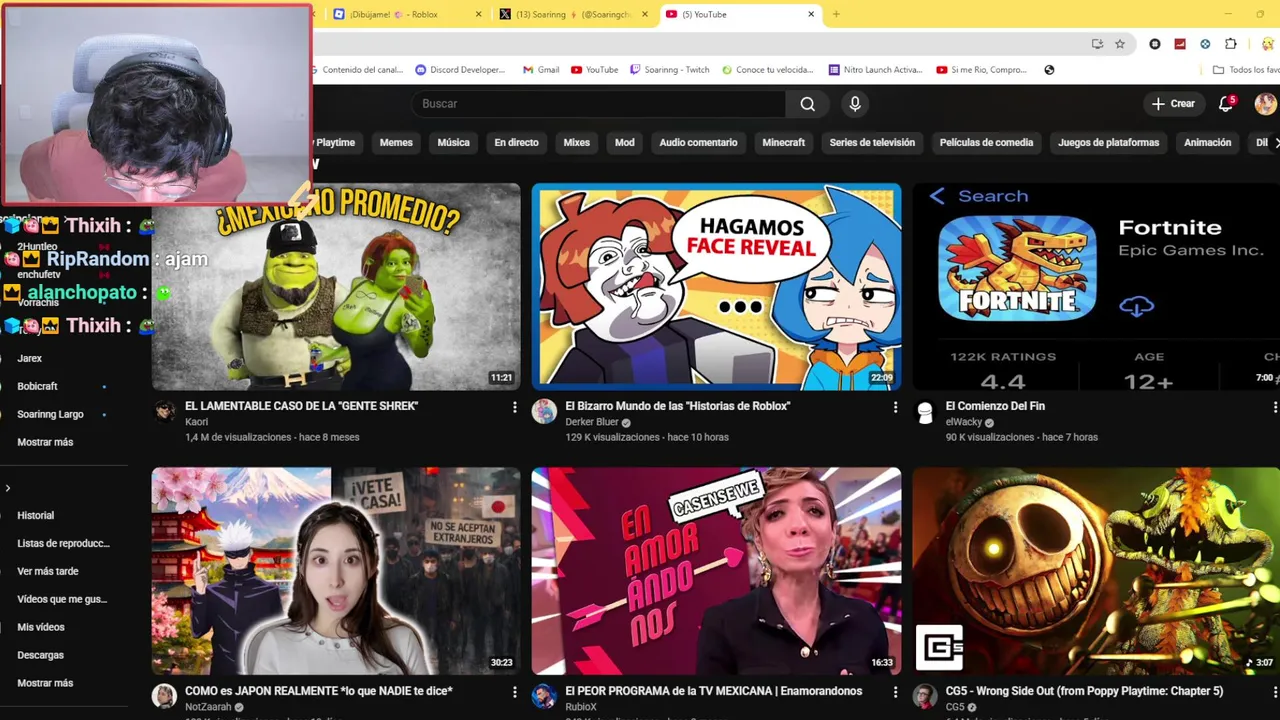The width and height of the screenshot is (1280, 720).
Task: Bookmark this page with the star icon
Action: (1120, 44)
